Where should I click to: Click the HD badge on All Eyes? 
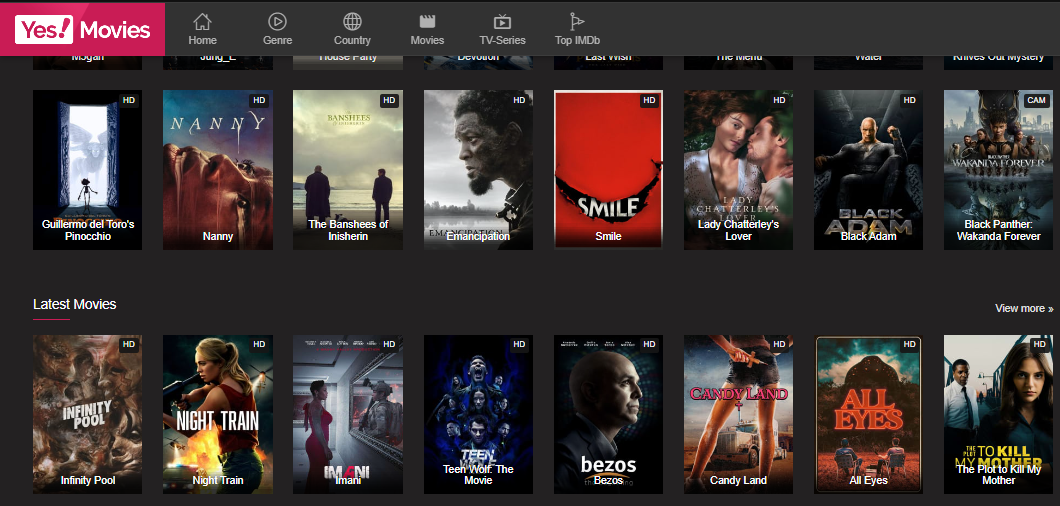click(x=909, y=344)
